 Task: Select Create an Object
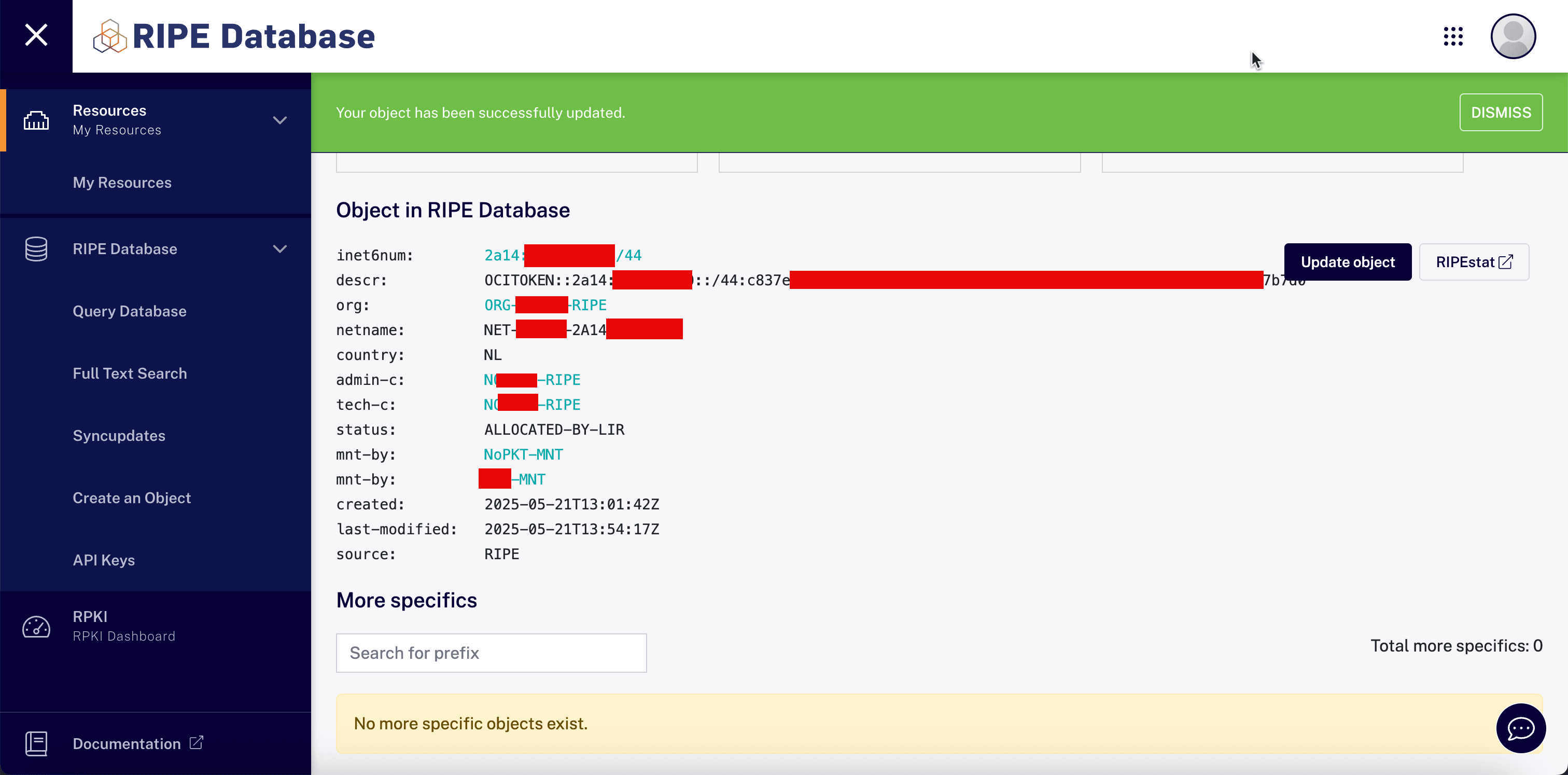(x=132, y=497)
